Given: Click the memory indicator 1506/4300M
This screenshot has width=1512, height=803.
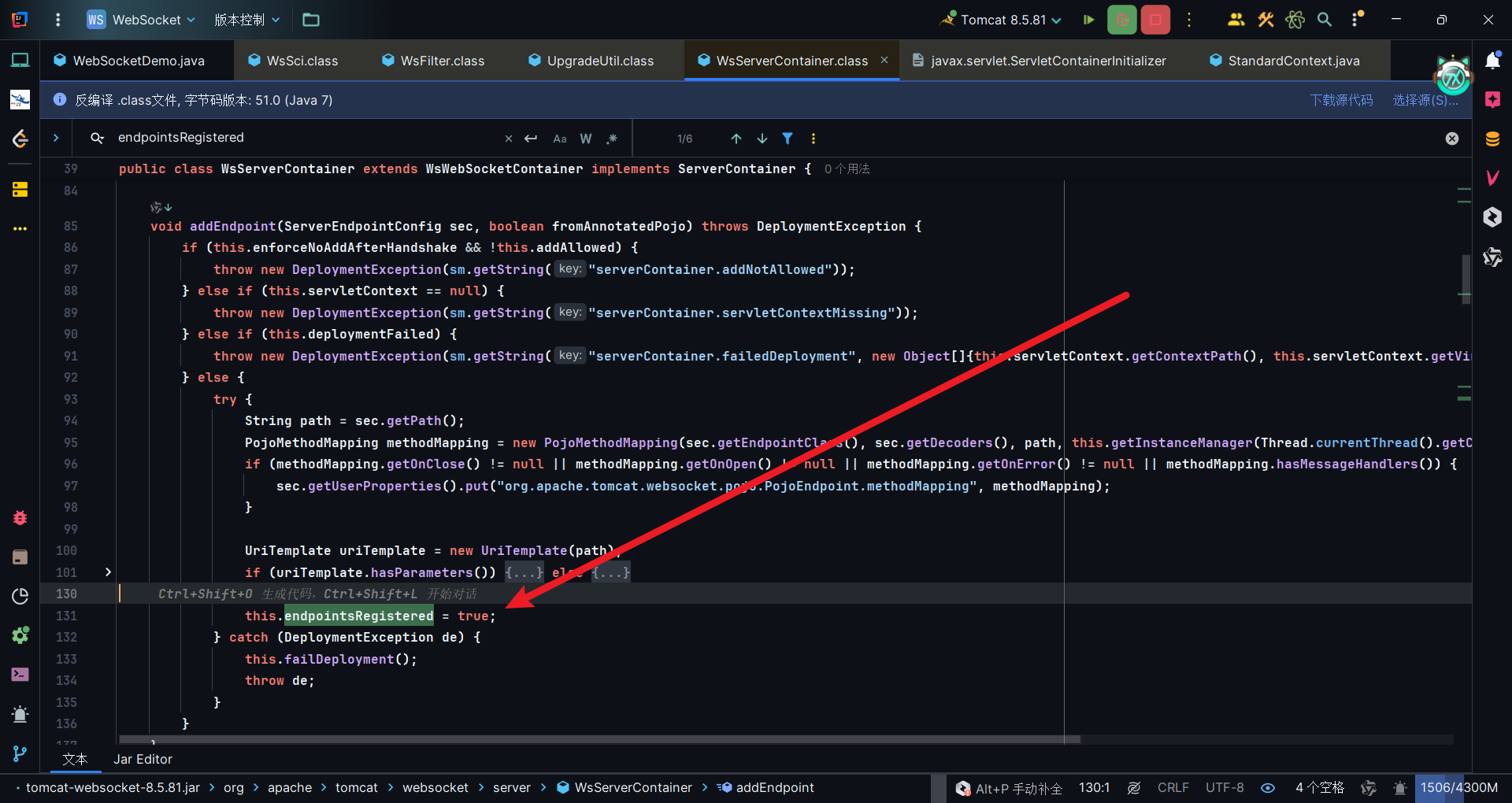Looking at the screenshot, I should tap(1459, 787).
